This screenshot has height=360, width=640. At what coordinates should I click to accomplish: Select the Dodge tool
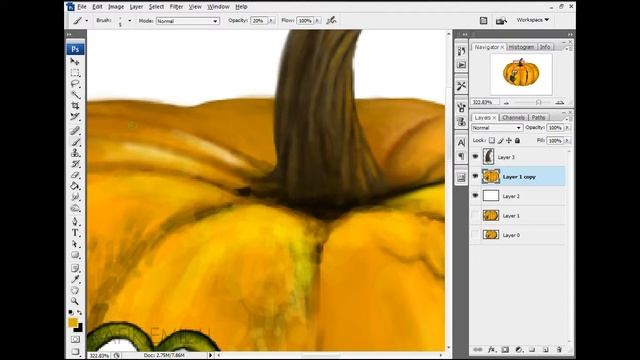pyautogui.click(x=75, y=208)
